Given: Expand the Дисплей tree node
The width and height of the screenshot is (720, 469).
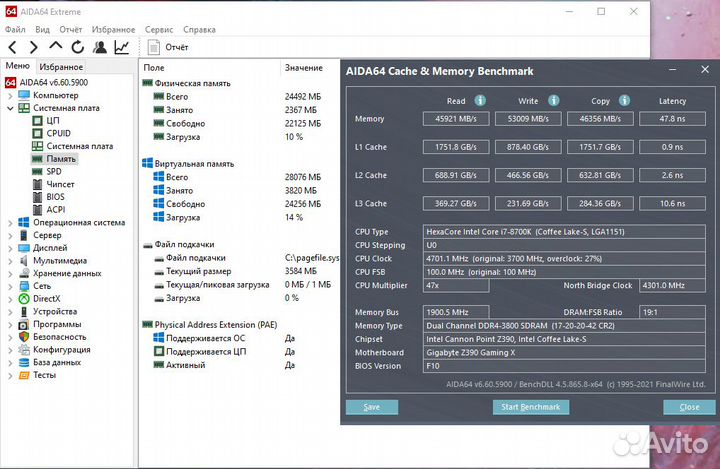Looking at the screenshot, I should 11,248.
